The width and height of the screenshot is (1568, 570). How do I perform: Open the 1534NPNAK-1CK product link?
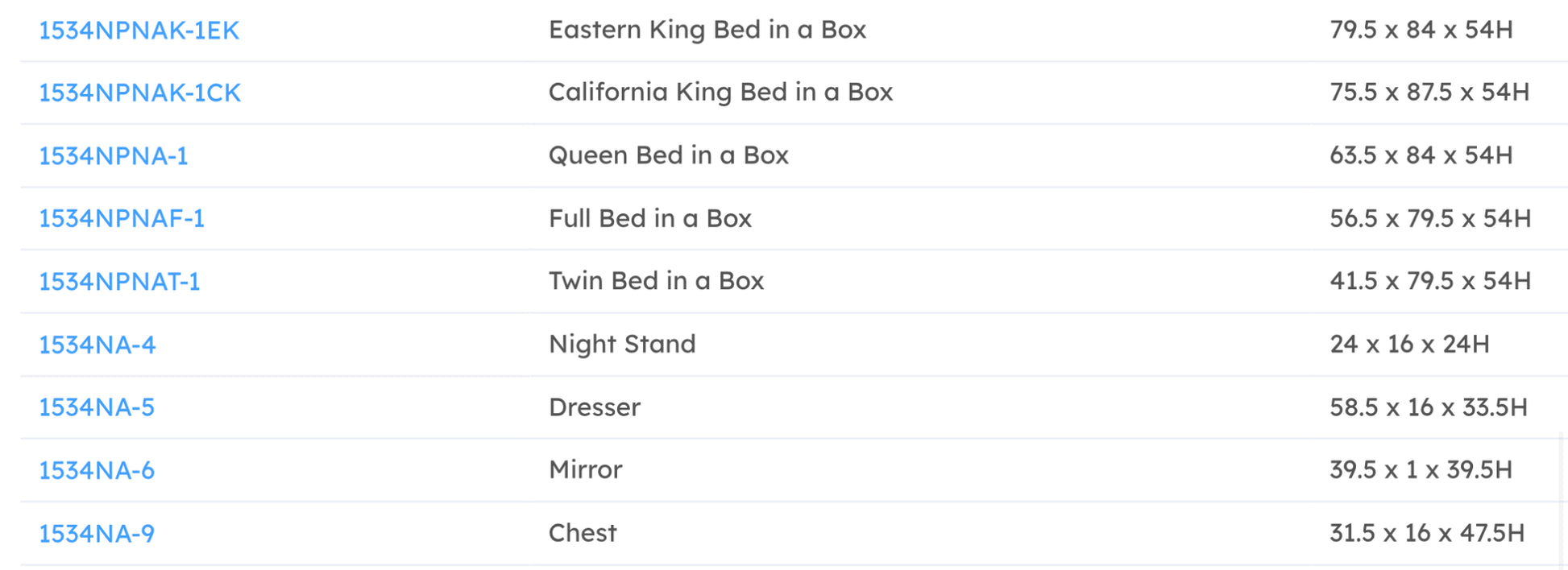click(x=139, y=93)
